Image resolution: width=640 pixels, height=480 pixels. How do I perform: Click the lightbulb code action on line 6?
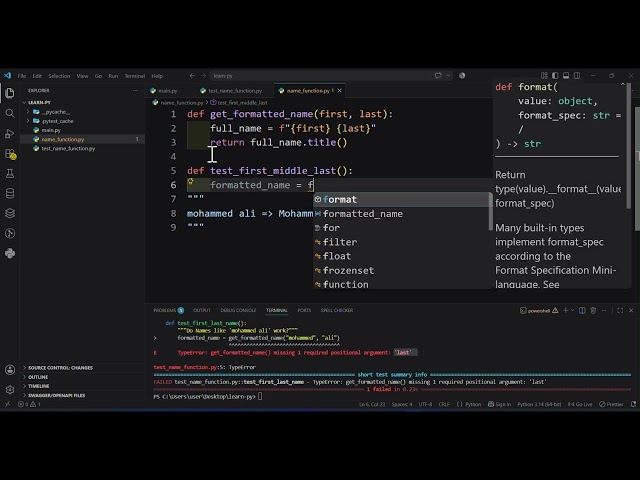[x=190, y=182]
